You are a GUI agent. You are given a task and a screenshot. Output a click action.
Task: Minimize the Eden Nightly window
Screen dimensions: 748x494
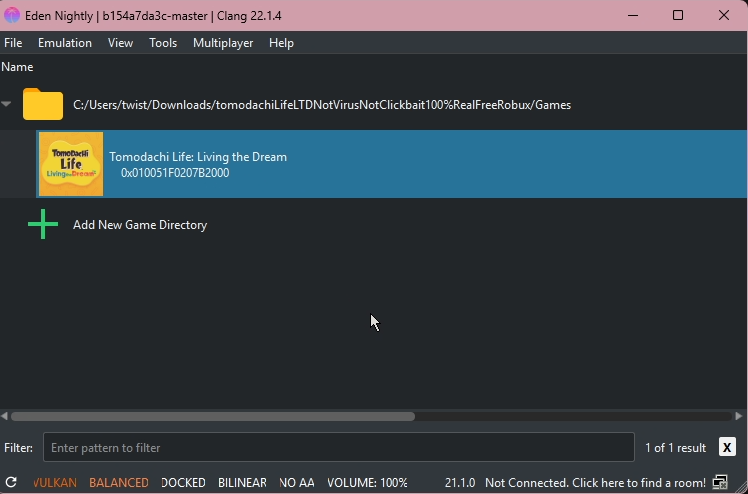pyautogui.click(x=633, y=15)
